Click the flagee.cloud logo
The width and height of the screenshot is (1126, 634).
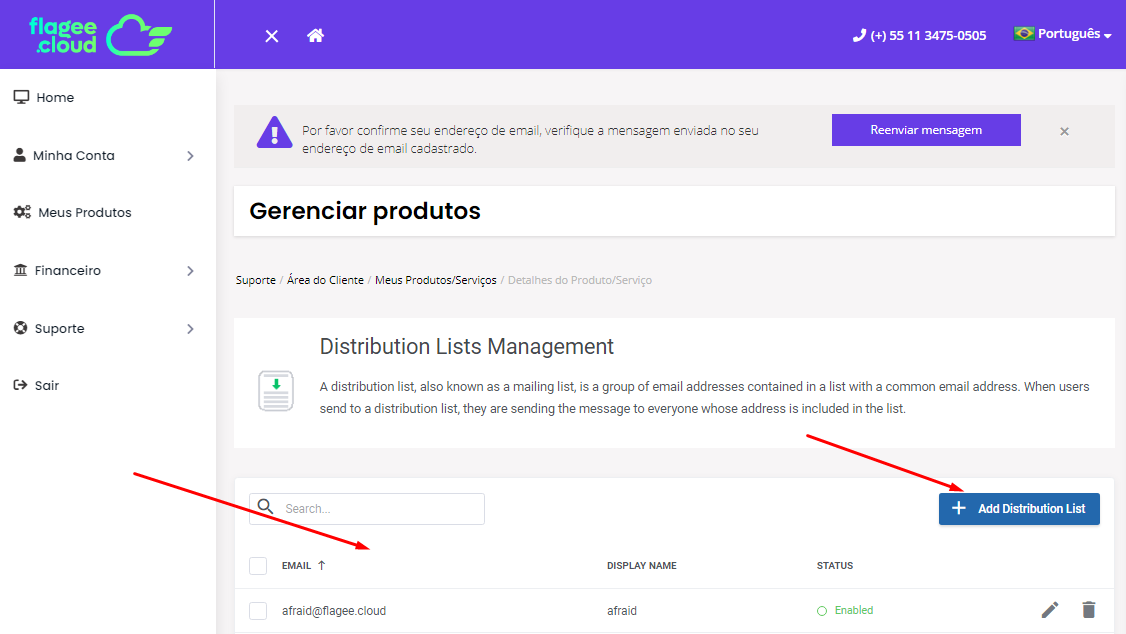100,34
